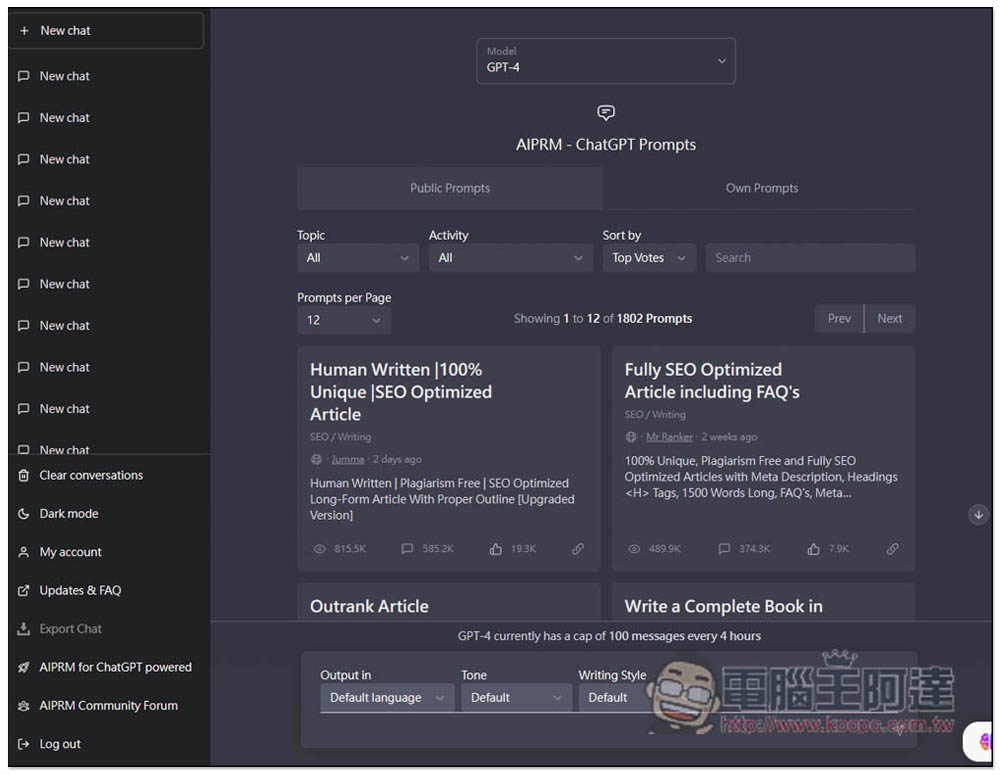
Task: Click the rocket icon beside AIPRM for ChatGPT powered
Action: [24, 667]
